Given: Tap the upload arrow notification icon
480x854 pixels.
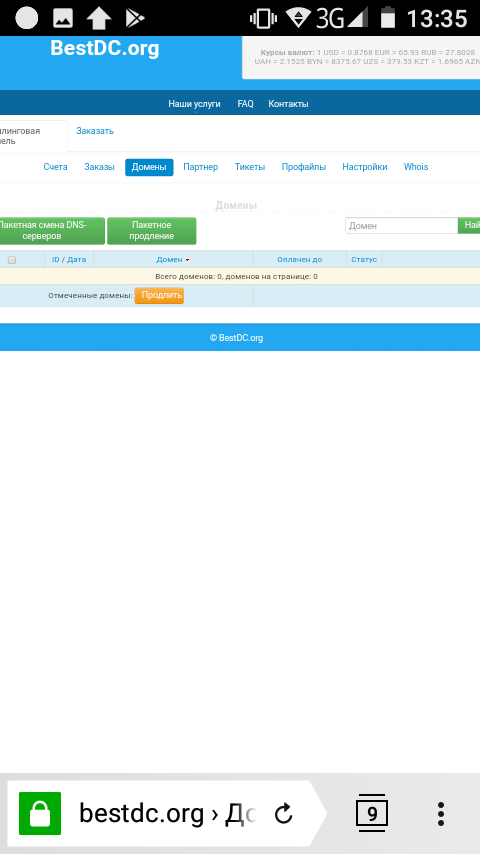Looking at the screenshot, I should 99,18.
